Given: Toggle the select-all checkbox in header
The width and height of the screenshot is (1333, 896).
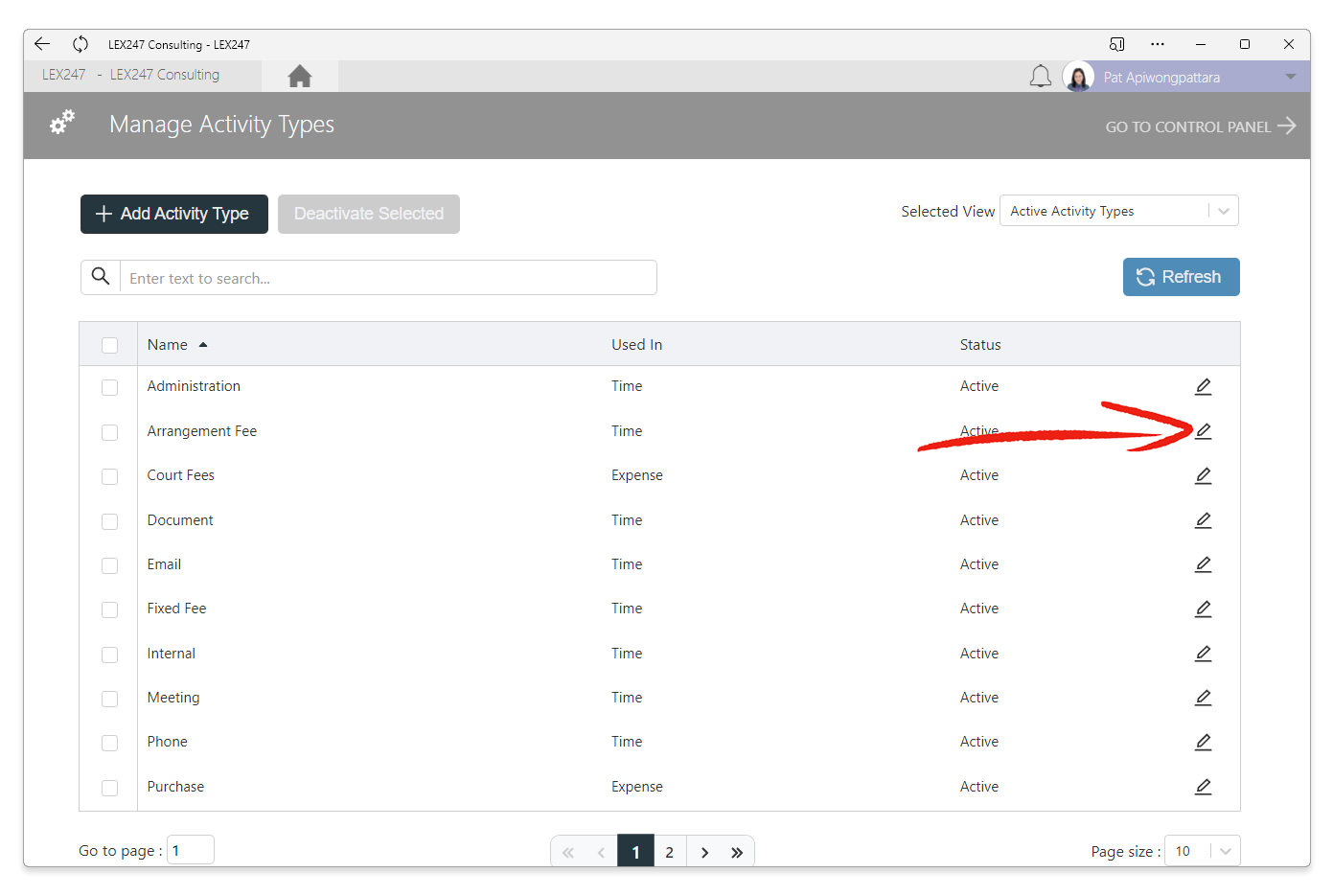Looking at the screenshot, I should click(x=110, y=345).
